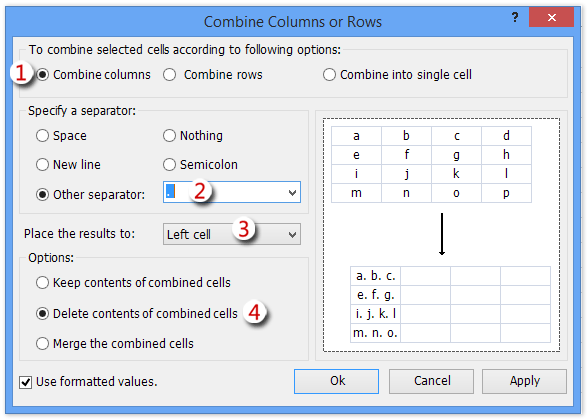Click the 'a' cell in preview table
The height and width of the screenshot is (419, 587).
pyautogui.click(x=356, y=136)
